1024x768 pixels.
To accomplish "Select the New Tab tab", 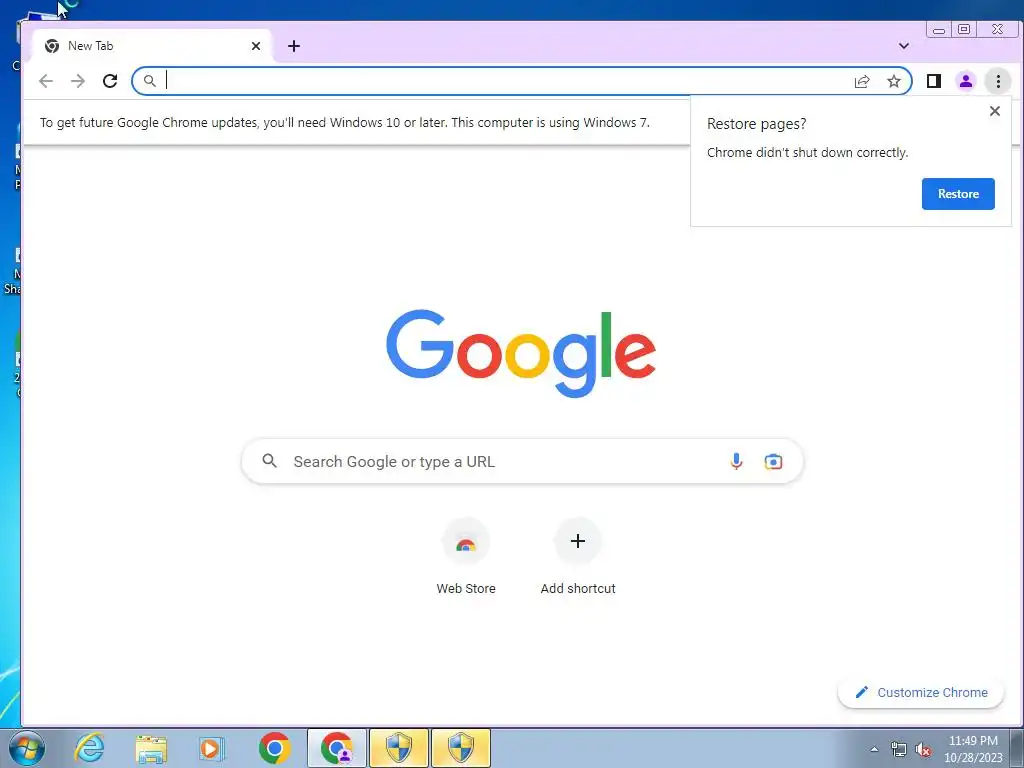I will tap(152, 46).
